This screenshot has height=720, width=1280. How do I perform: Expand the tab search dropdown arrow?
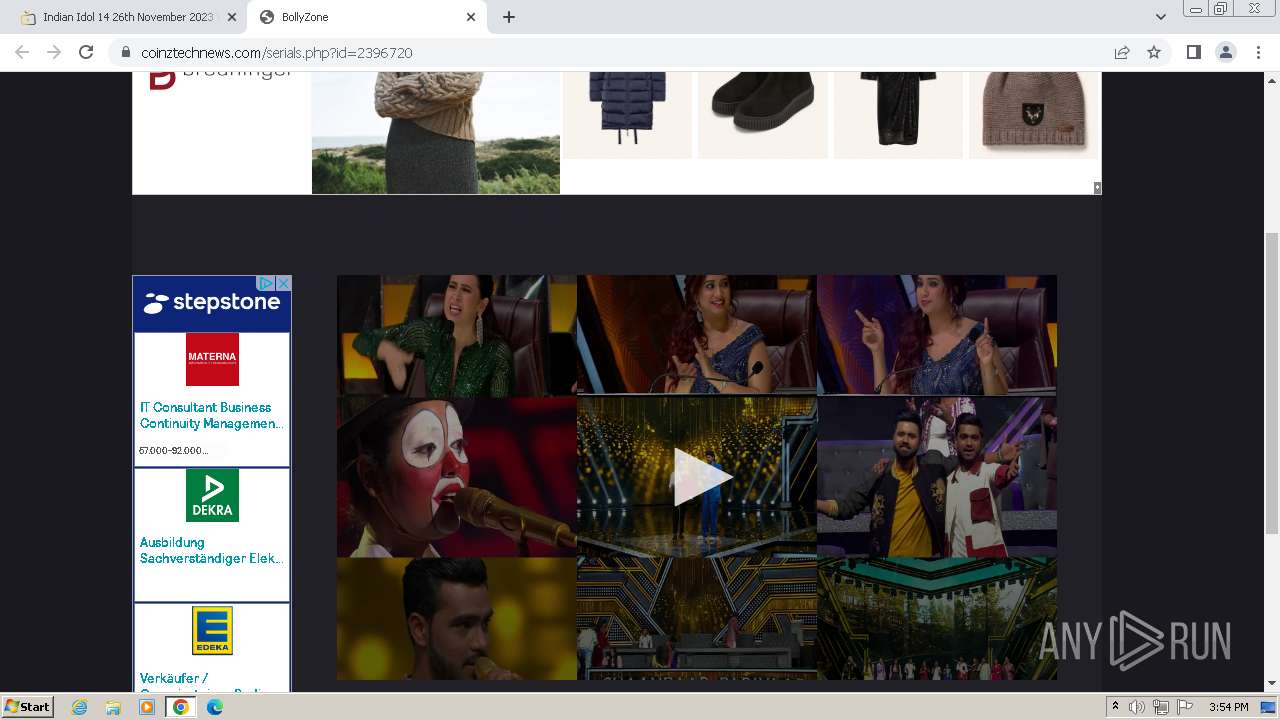(x=1161, y=17)
